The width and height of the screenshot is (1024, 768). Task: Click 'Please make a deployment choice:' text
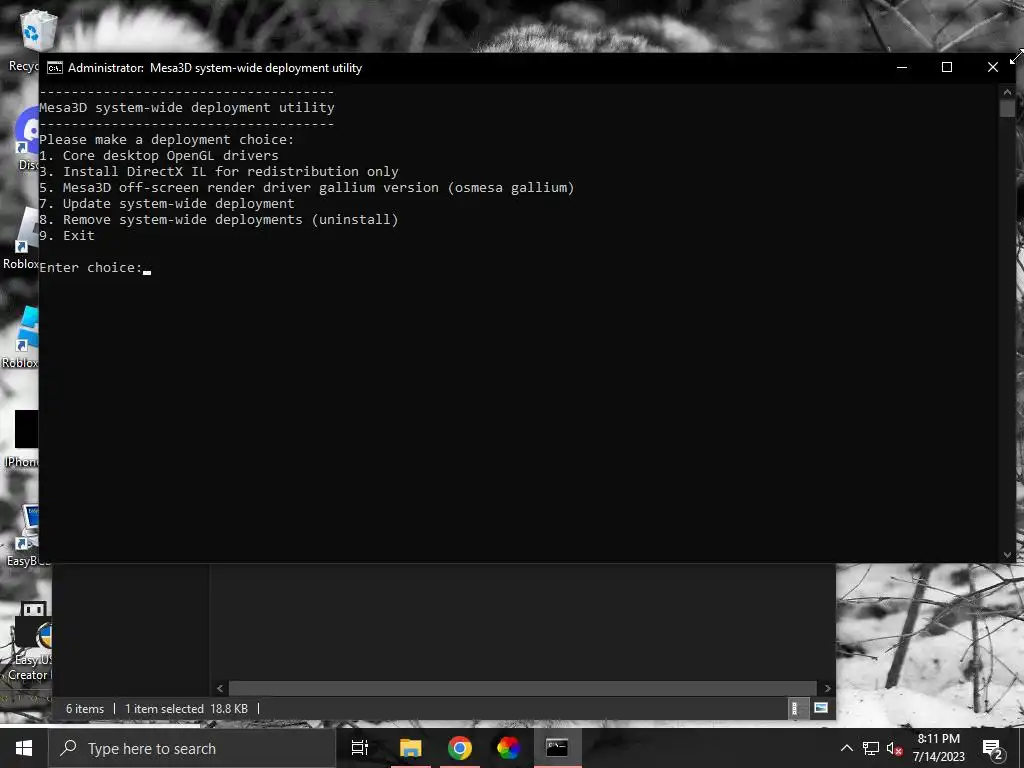click(x=167, y=140)
